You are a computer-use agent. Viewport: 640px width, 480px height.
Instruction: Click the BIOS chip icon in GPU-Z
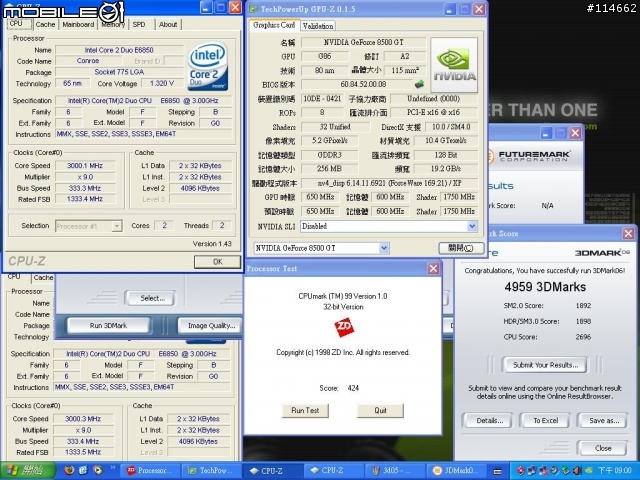(419, 84)
